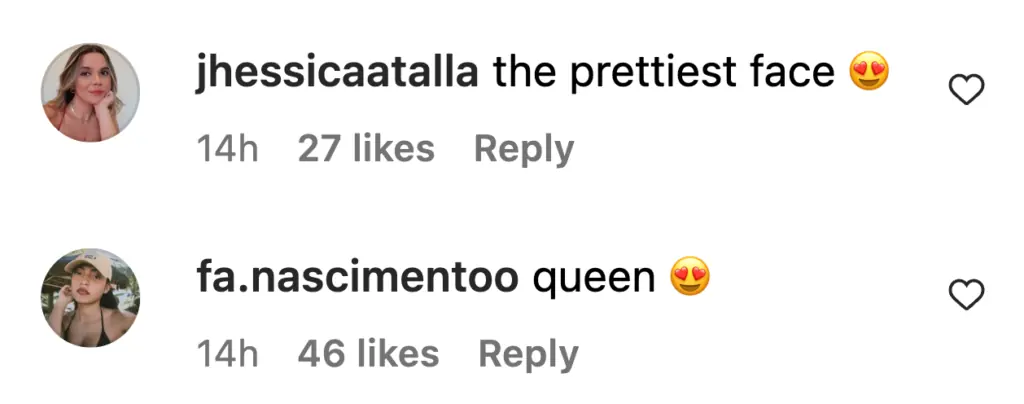1024x404 pixels.
Task: Select the comment text 'queen'
Action: [594, 278]
